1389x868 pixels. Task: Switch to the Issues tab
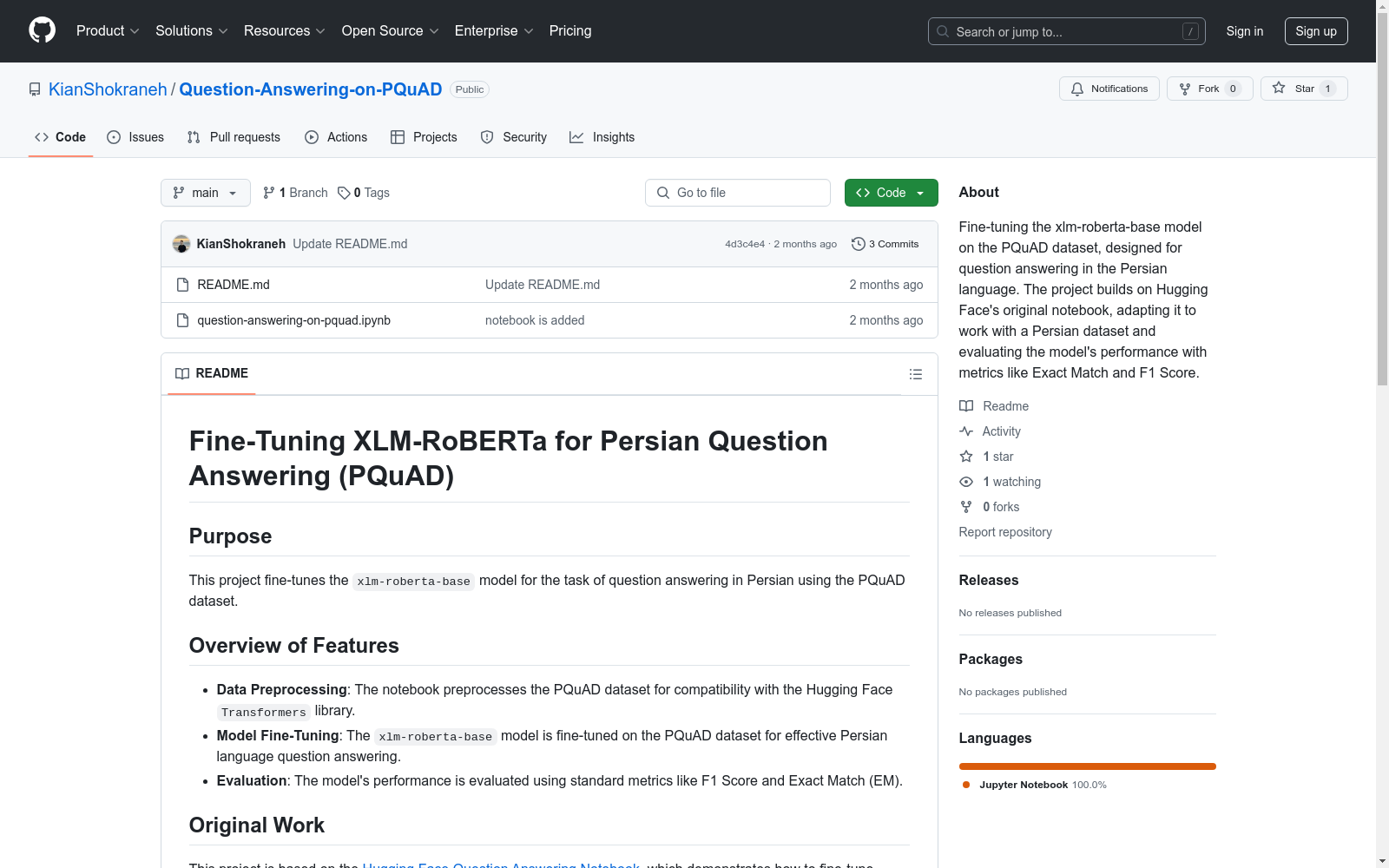135,137
